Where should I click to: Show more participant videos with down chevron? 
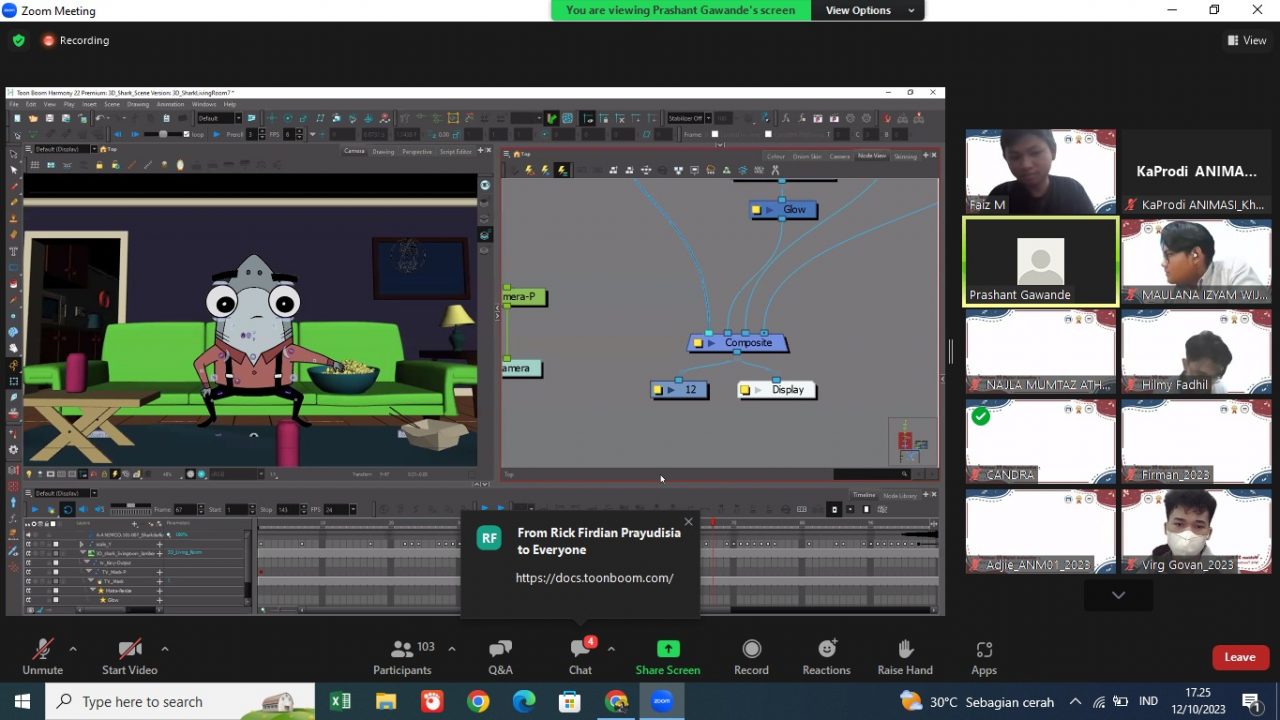pos(1118,595)
